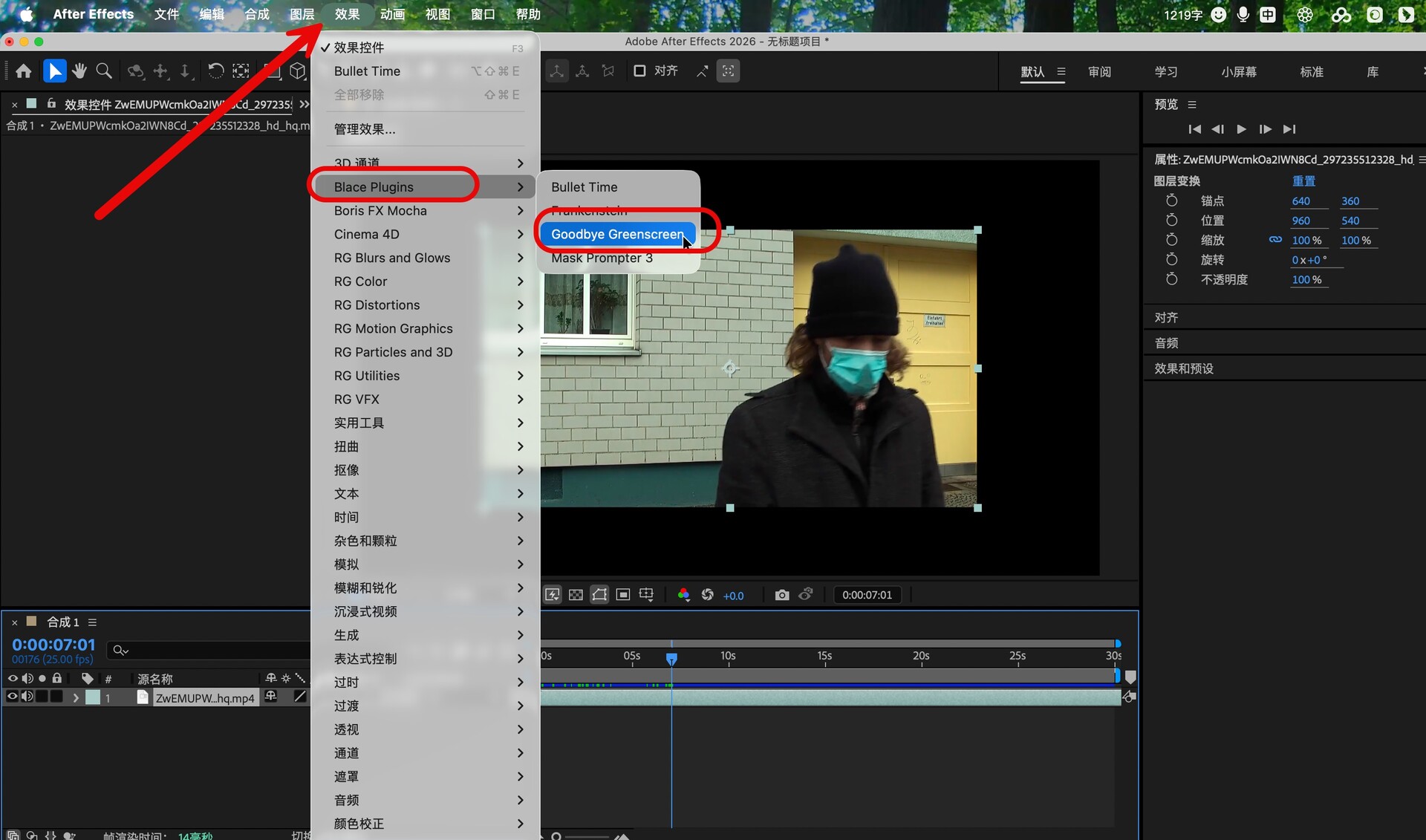Hide video of ZwEMUPW layer
This screenshot has width=1426, height=840.
point(13,697)
